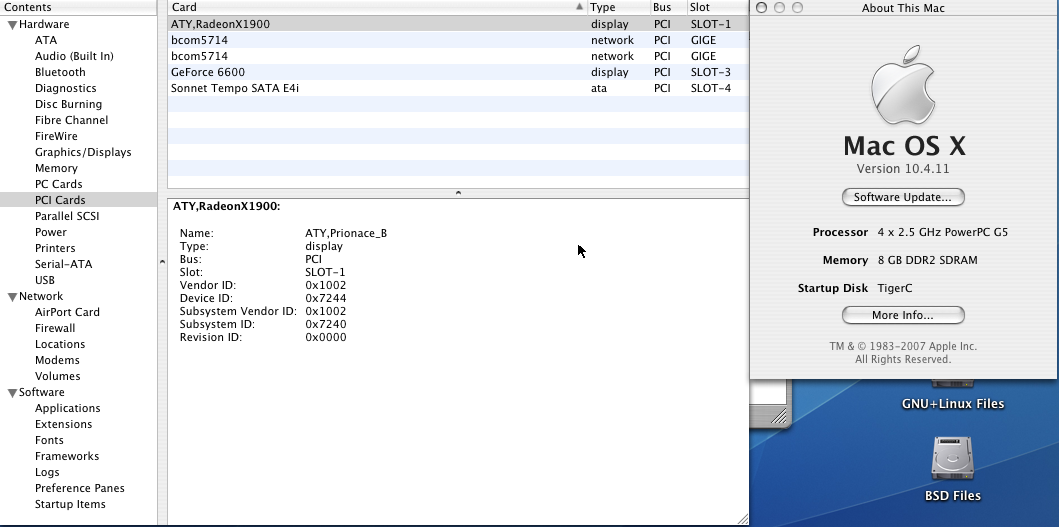Select PC Cards in sidebar

pos(59,184)
